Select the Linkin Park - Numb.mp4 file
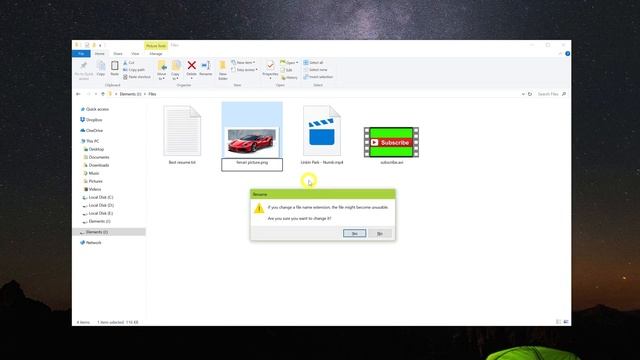 point(322,135)
